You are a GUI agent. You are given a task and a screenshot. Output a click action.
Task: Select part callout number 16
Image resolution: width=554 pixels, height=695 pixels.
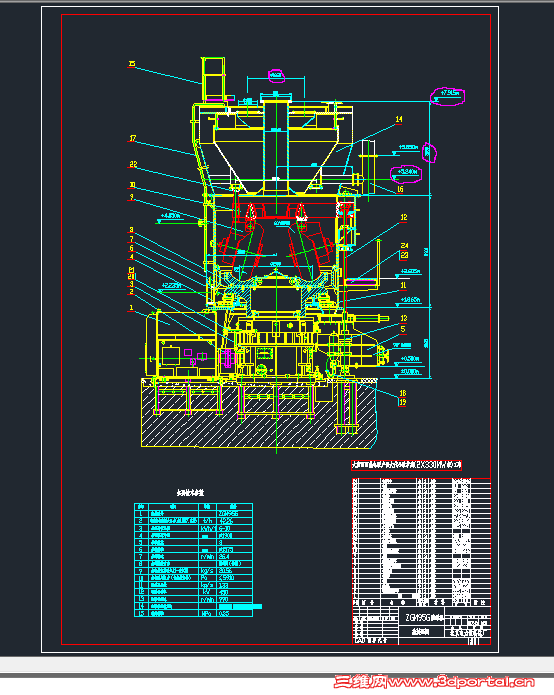400,189
